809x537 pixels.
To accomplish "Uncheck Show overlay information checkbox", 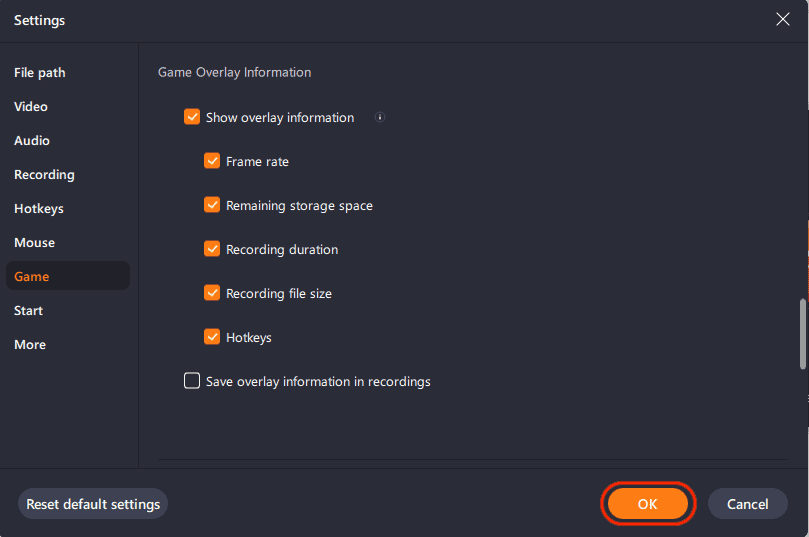I will click(193, 117).
